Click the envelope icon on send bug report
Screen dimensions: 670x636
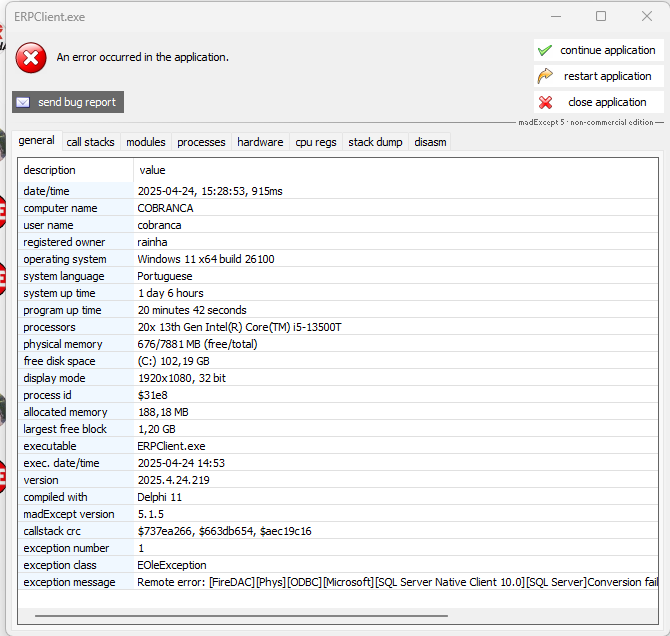click(x=23, y=102)
